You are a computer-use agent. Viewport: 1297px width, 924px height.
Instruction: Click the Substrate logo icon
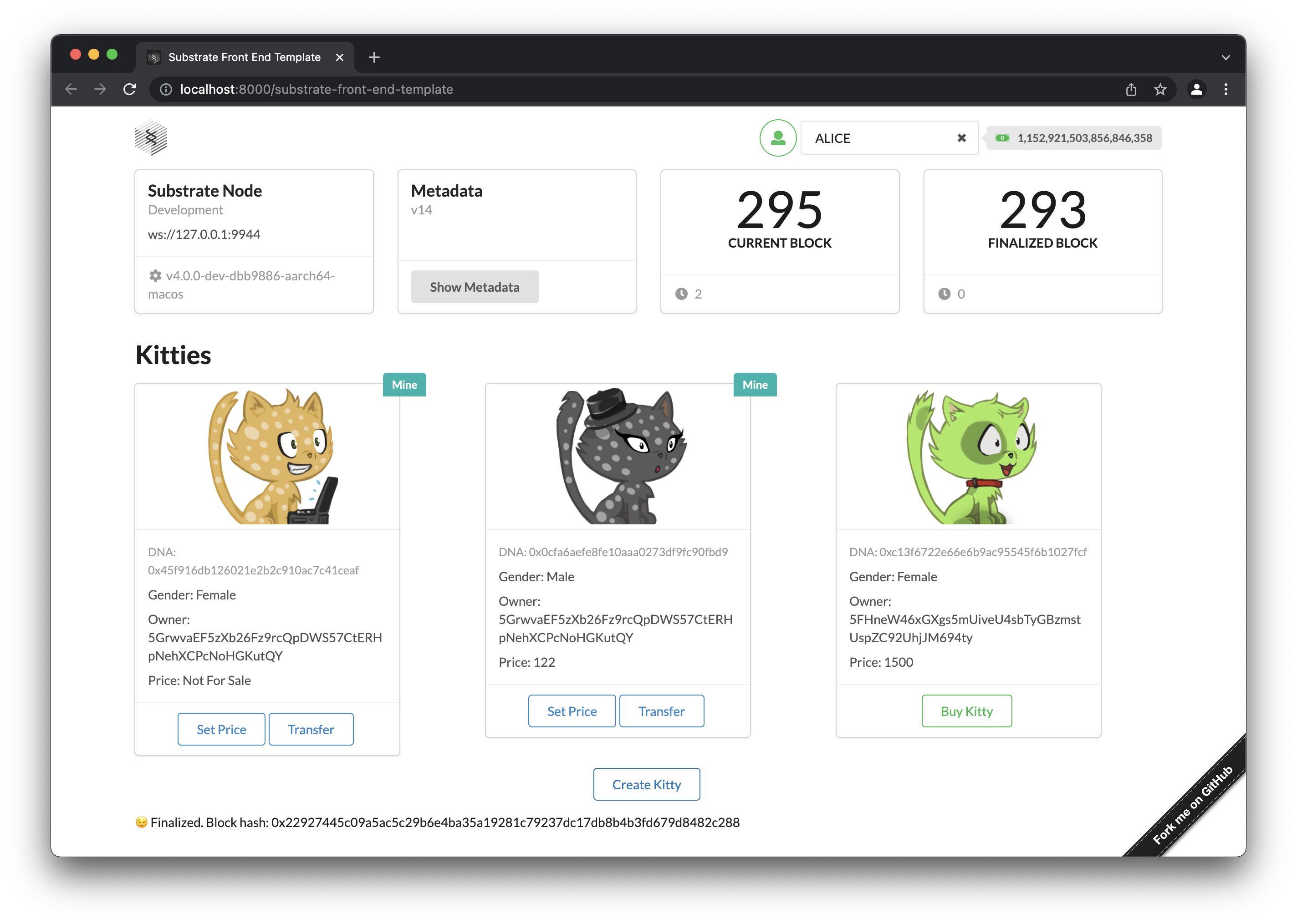coord(151,137)
